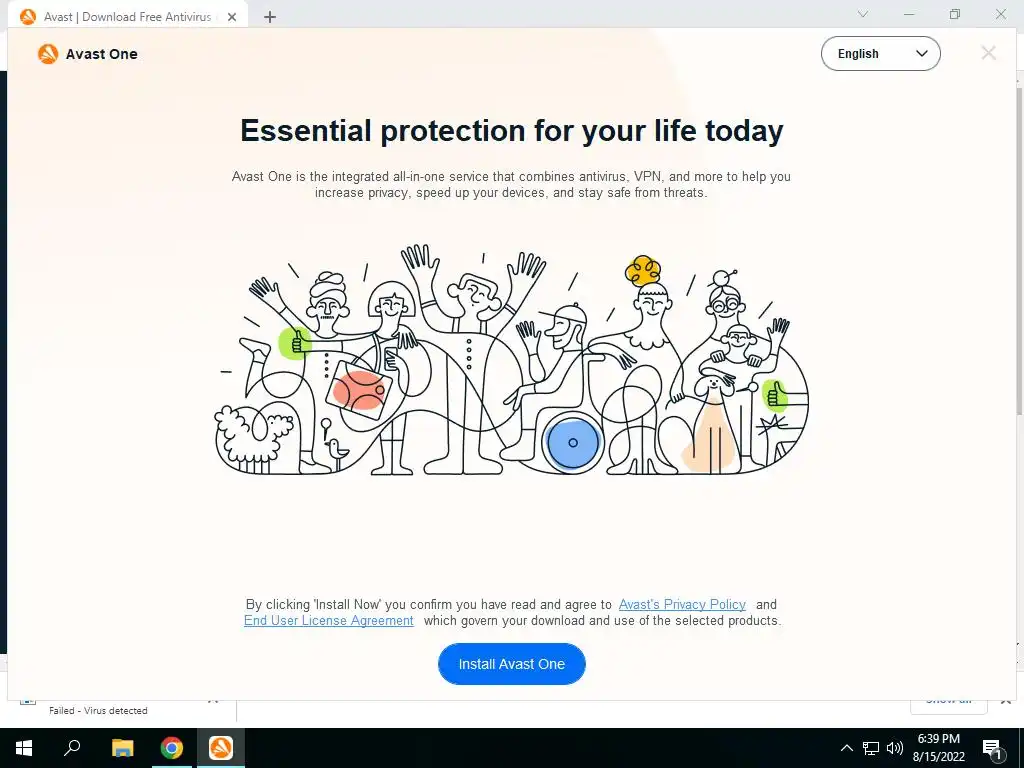Image resolution: width=1024 pixels, height=768 pixels.
Task: Close the Avast One installer dialog
Action: click(x=988, y=53)
